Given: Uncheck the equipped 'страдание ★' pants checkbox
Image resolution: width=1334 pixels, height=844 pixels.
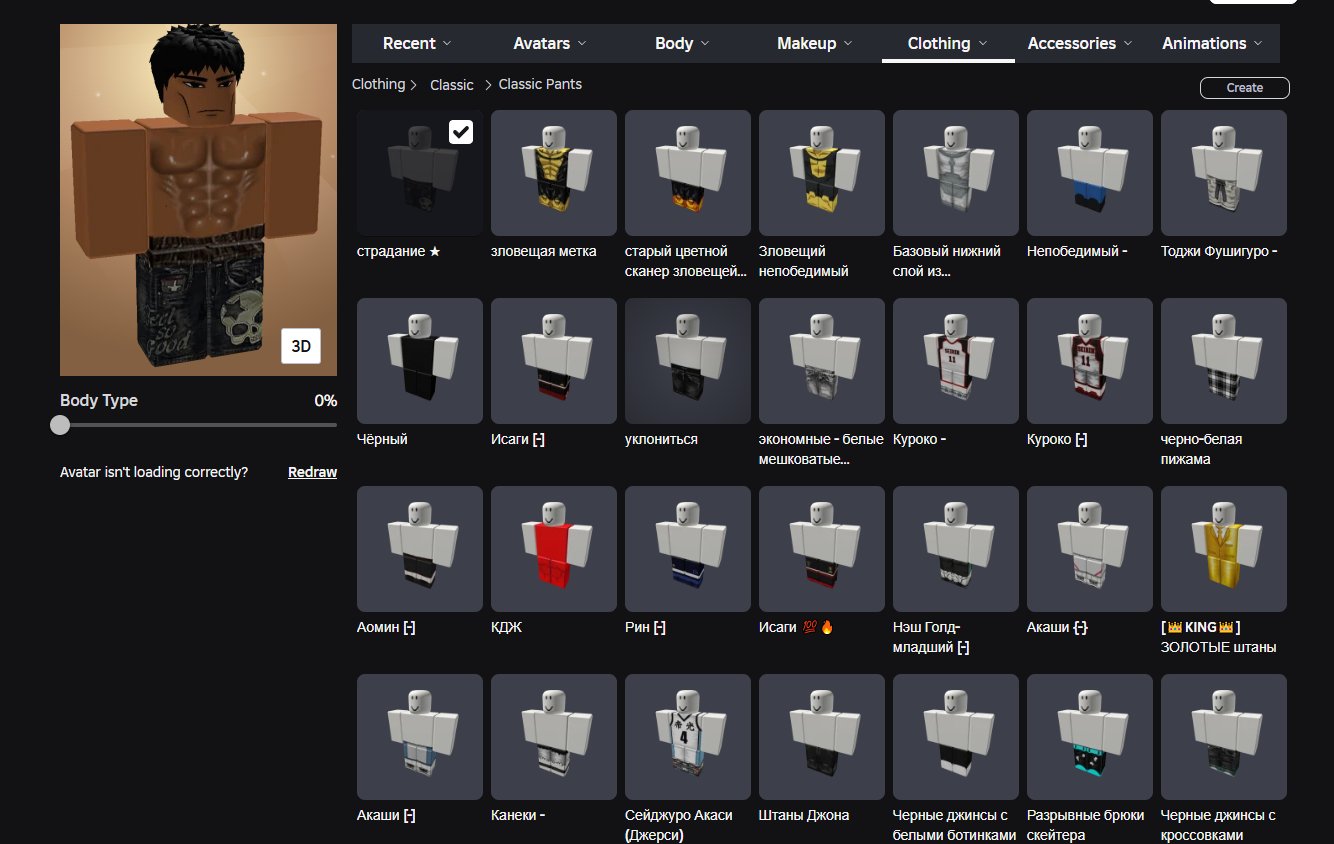Looking at the screenshot, I should (460, 132).
